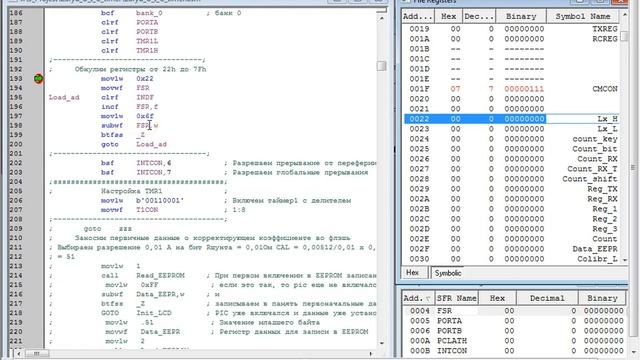Click line number 202 in the gutter

16,163
